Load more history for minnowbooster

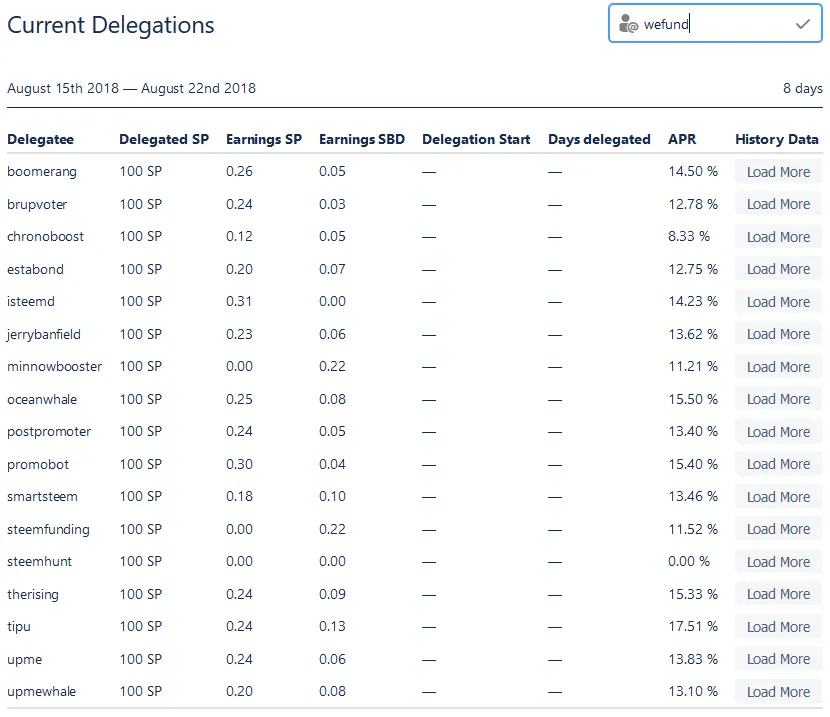(778, 367)
